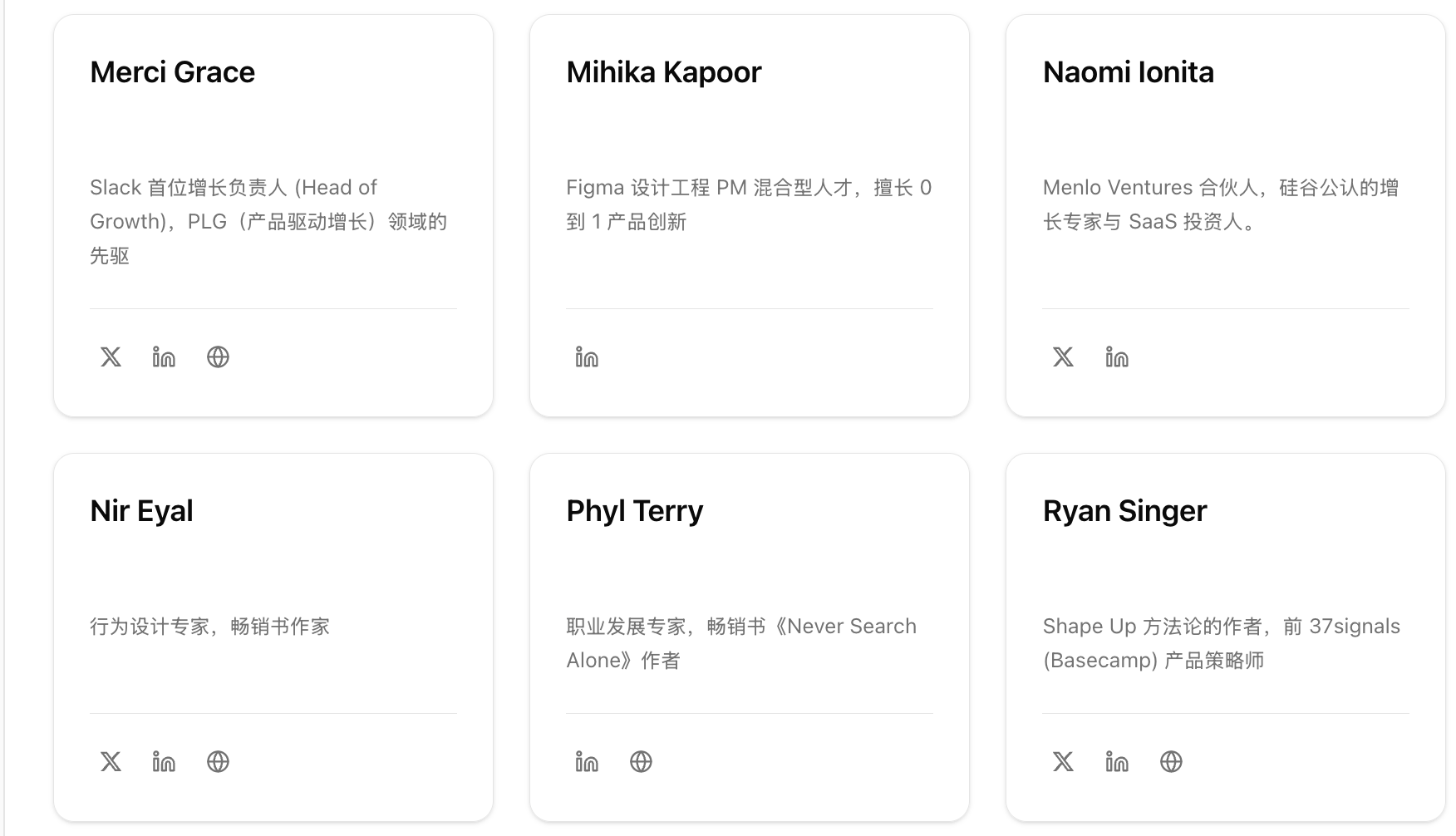Visit Ryan Singer's website globe icon
Image resolution: width=1456 pixels, height=836 pixels.
[1171, 761]
